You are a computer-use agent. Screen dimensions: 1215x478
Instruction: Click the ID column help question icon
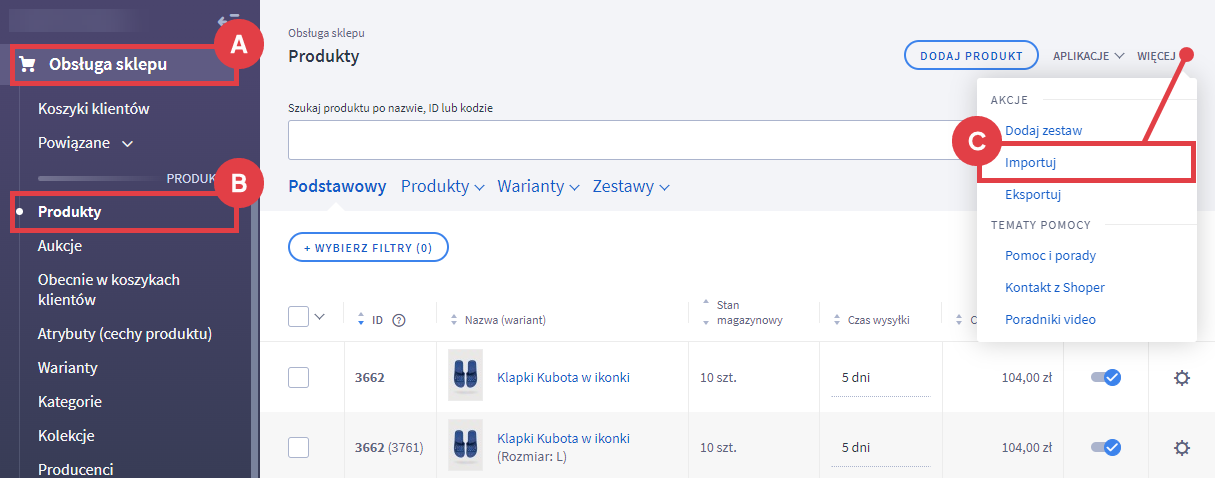[x=399, y=320]
